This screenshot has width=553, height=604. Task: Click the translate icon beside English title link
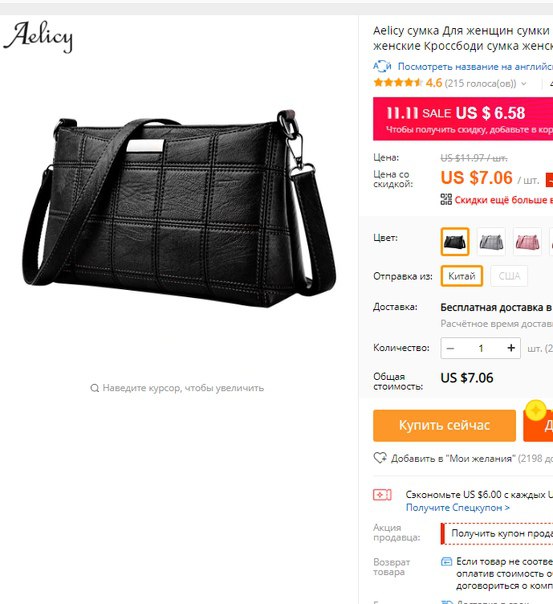(x=382, y=66)
